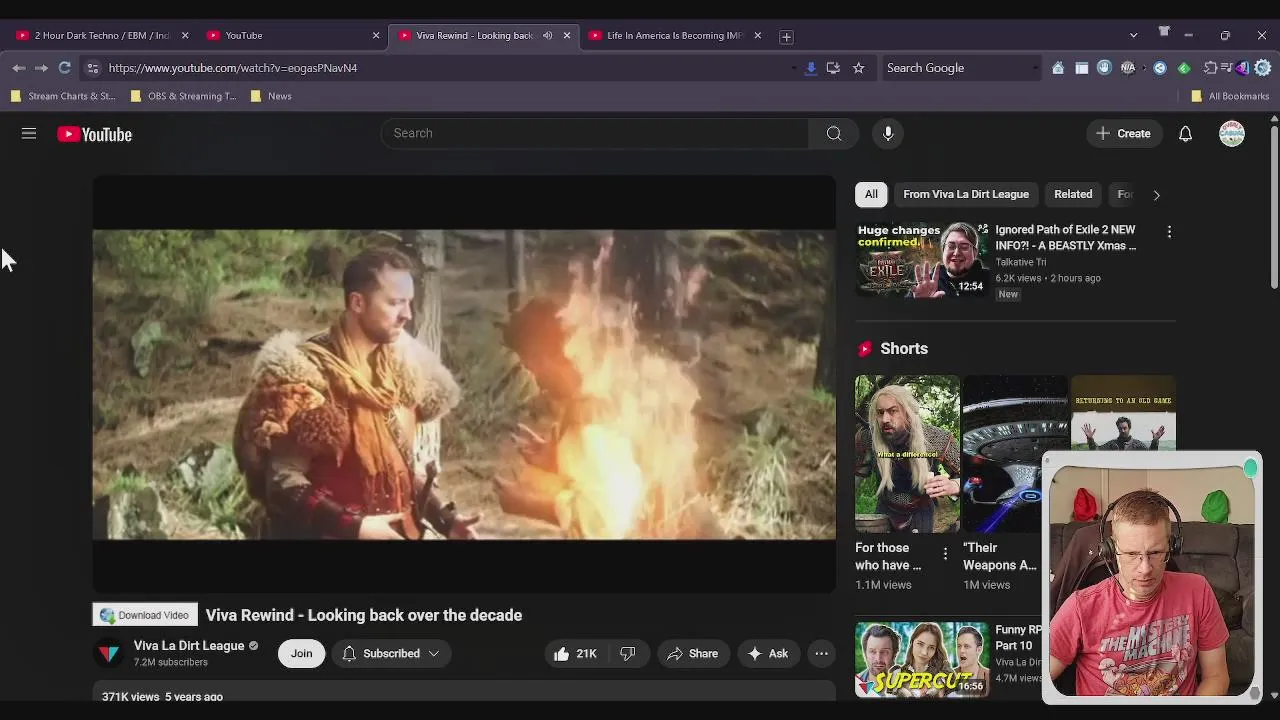Open the Viva La Dirt League channel avatar
The height and width of the screenshot is (720, 1280).
point(108,654)
